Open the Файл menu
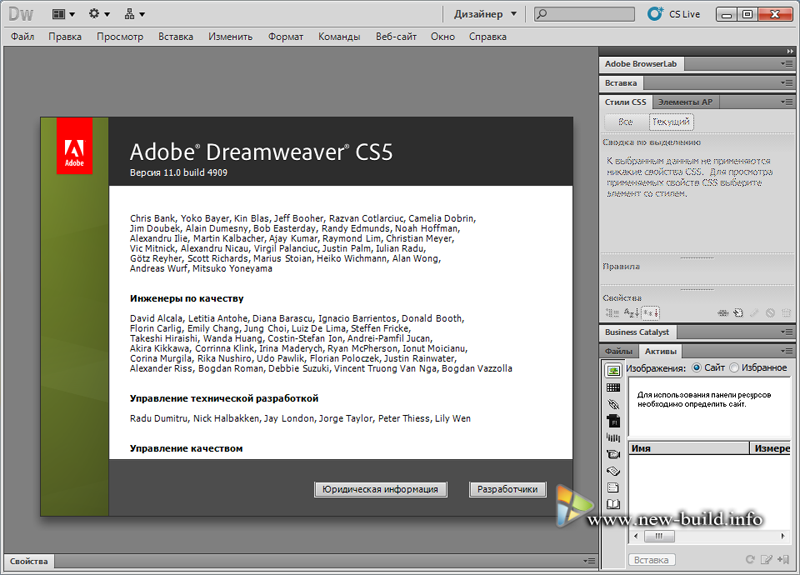 [22, 37]
